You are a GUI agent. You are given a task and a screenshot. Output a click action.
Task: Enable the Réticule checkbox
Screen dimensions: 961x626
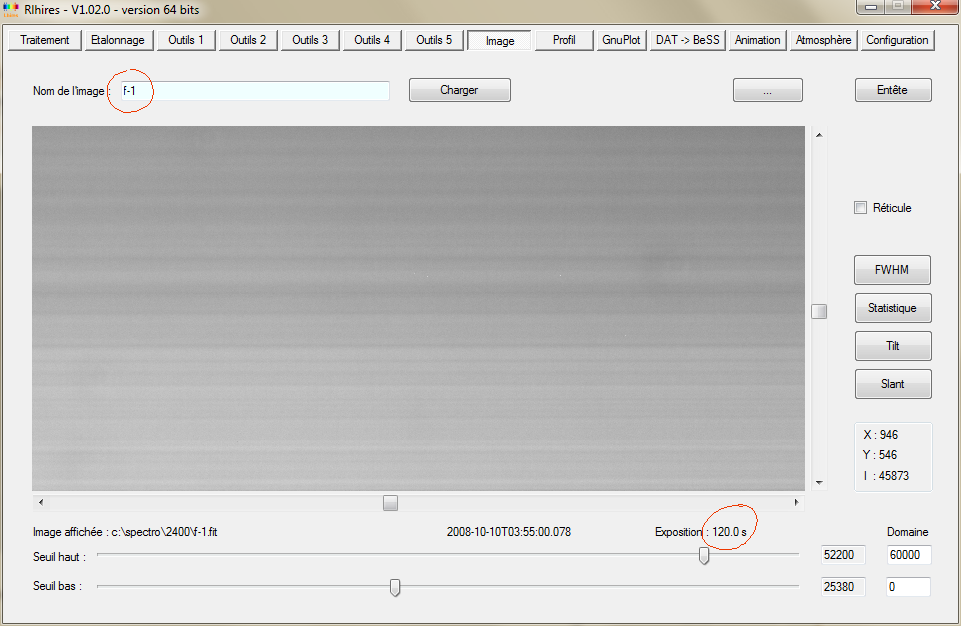860,208
